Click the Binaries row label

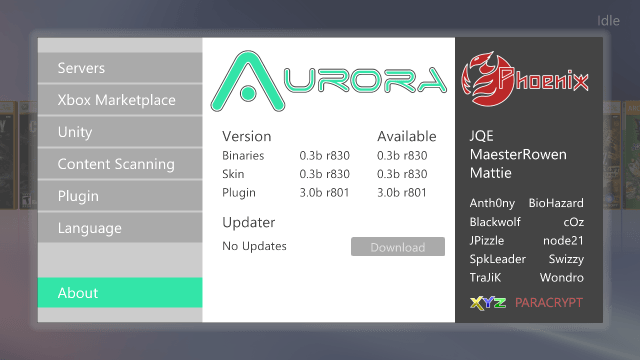[x=243, y=156]
